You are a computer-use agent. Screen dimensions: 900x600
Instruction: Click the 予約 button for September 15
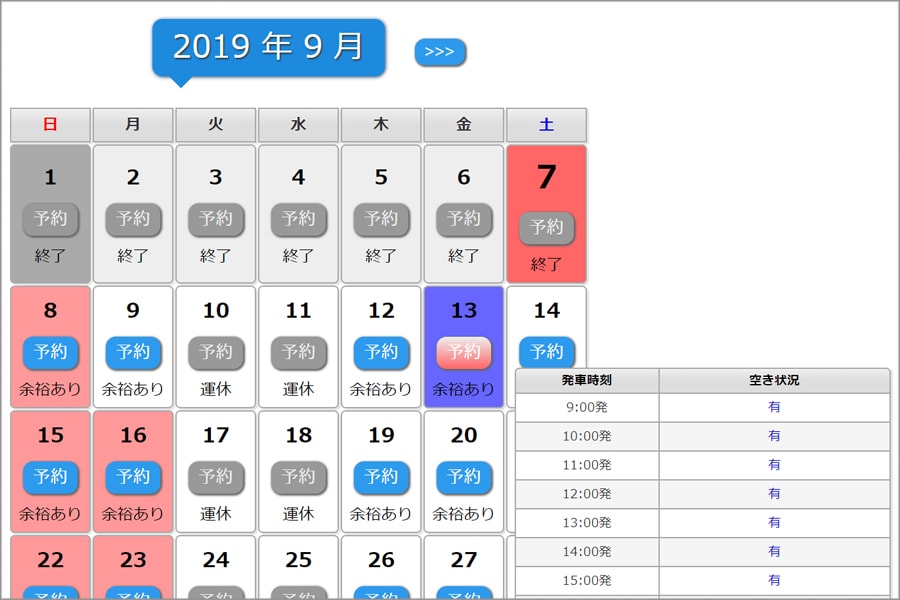click(51, 477)
